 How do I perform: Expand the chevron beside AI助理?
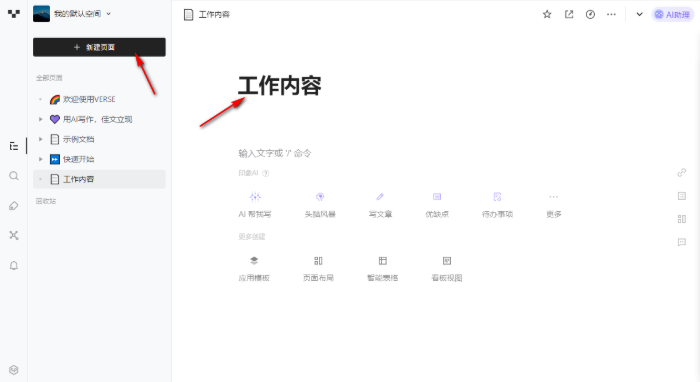point(639,14)
